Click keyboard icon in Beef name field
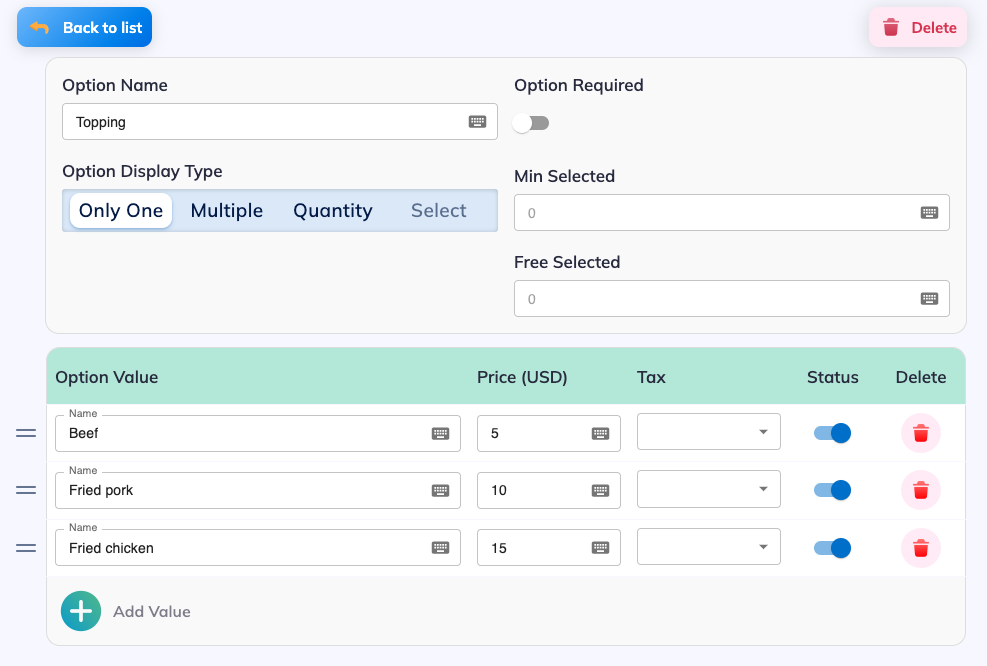 440,433
